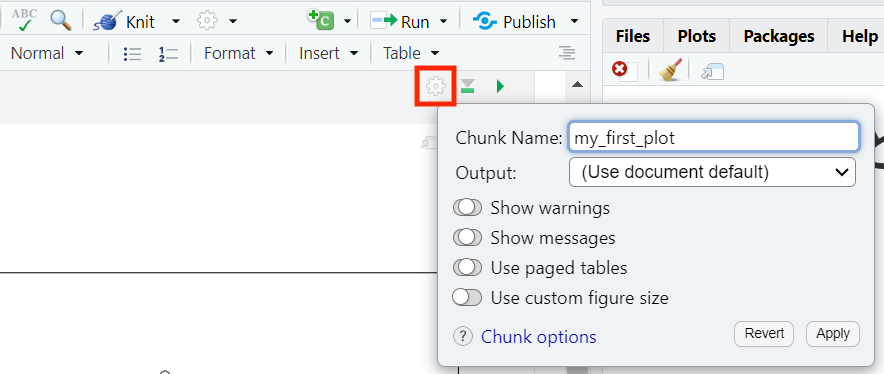Screen dimensions: 884x374
Task: Open the Chunk options link
Action: (538, 337)
